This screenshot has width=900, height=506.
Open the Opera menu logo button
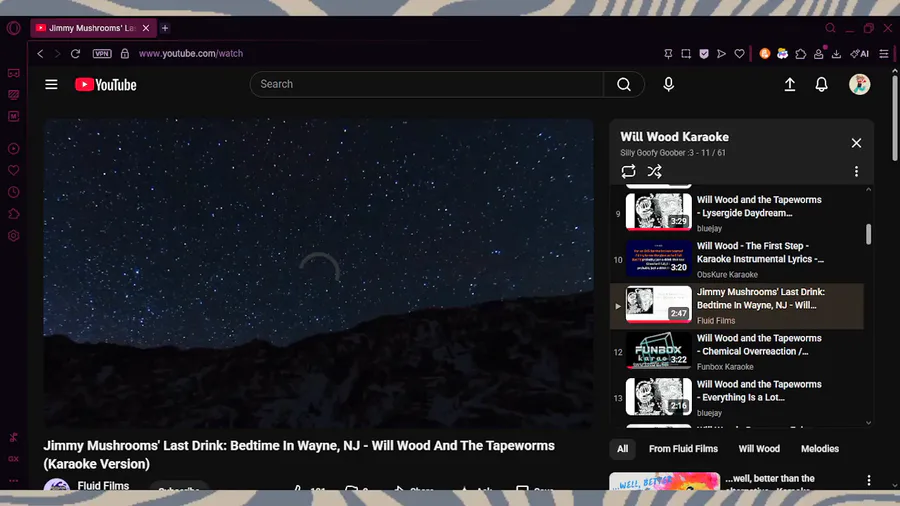14,28
